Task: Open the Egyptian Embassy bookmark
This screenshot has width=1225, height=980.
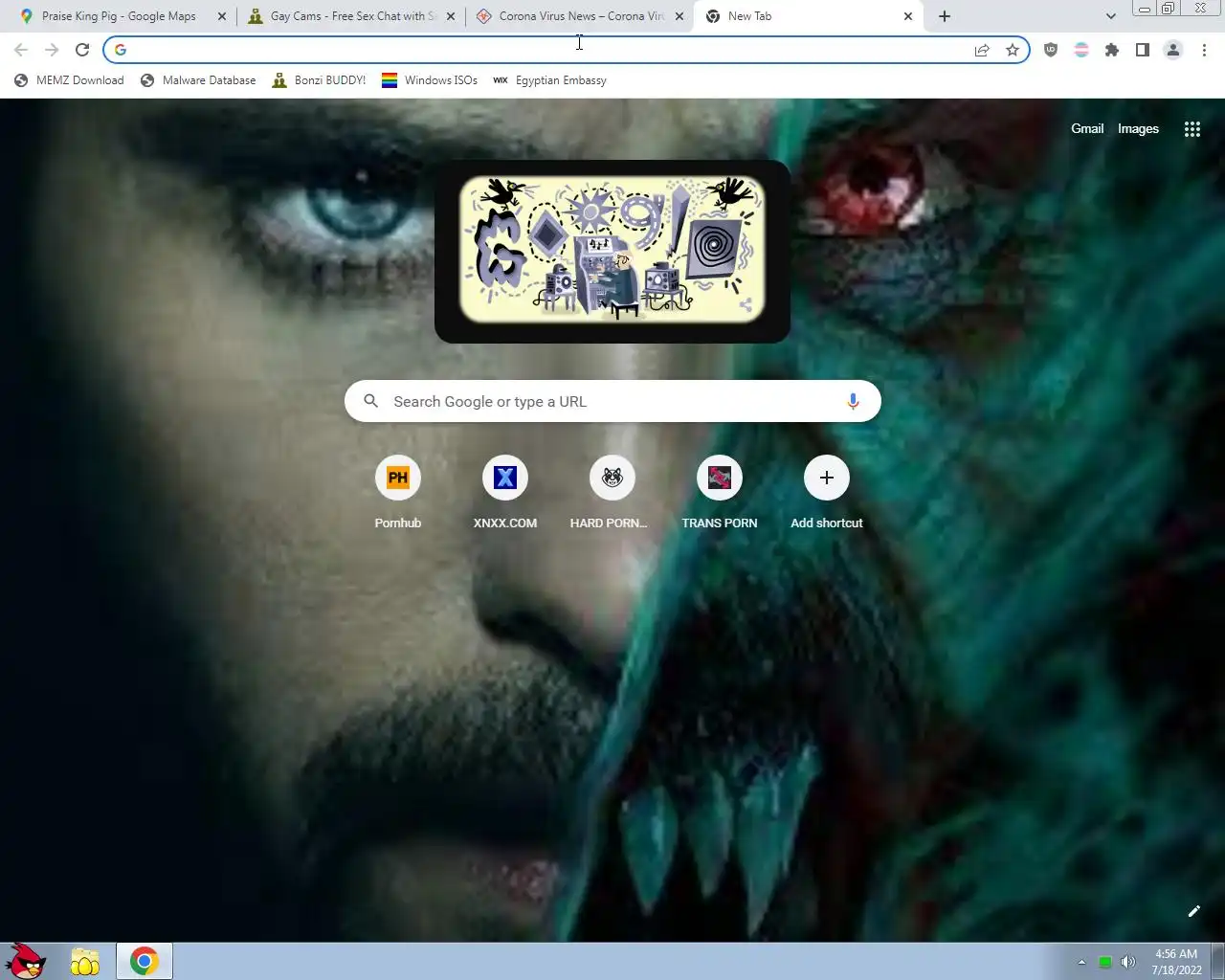Action: click(549, 80)
